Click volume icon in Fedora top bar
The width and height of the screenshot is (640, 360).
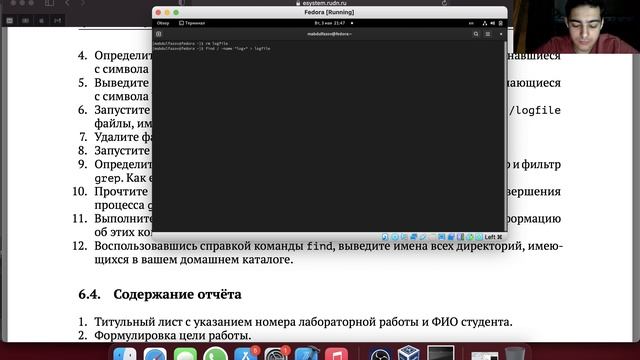click(493, 23)
